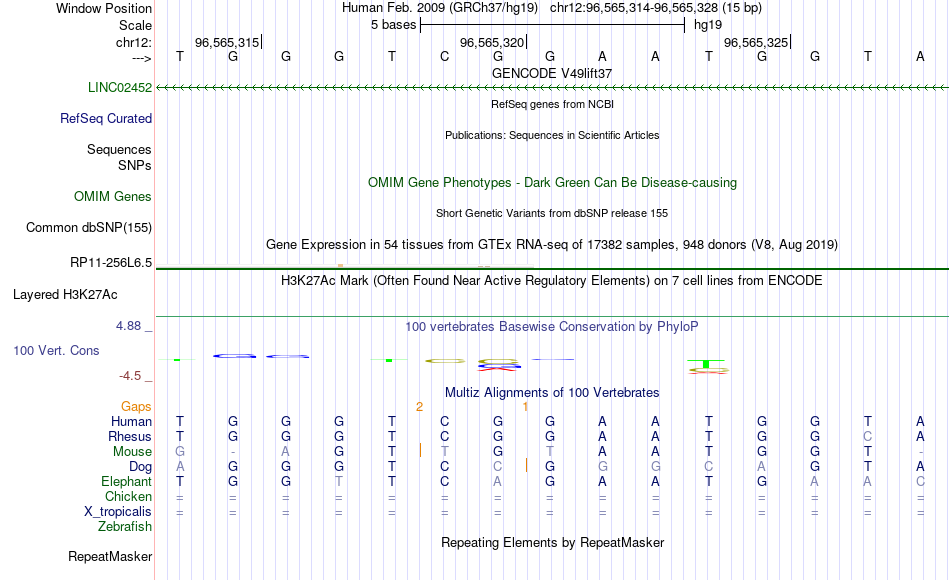Select the Chicken species label

click(128, 496)
